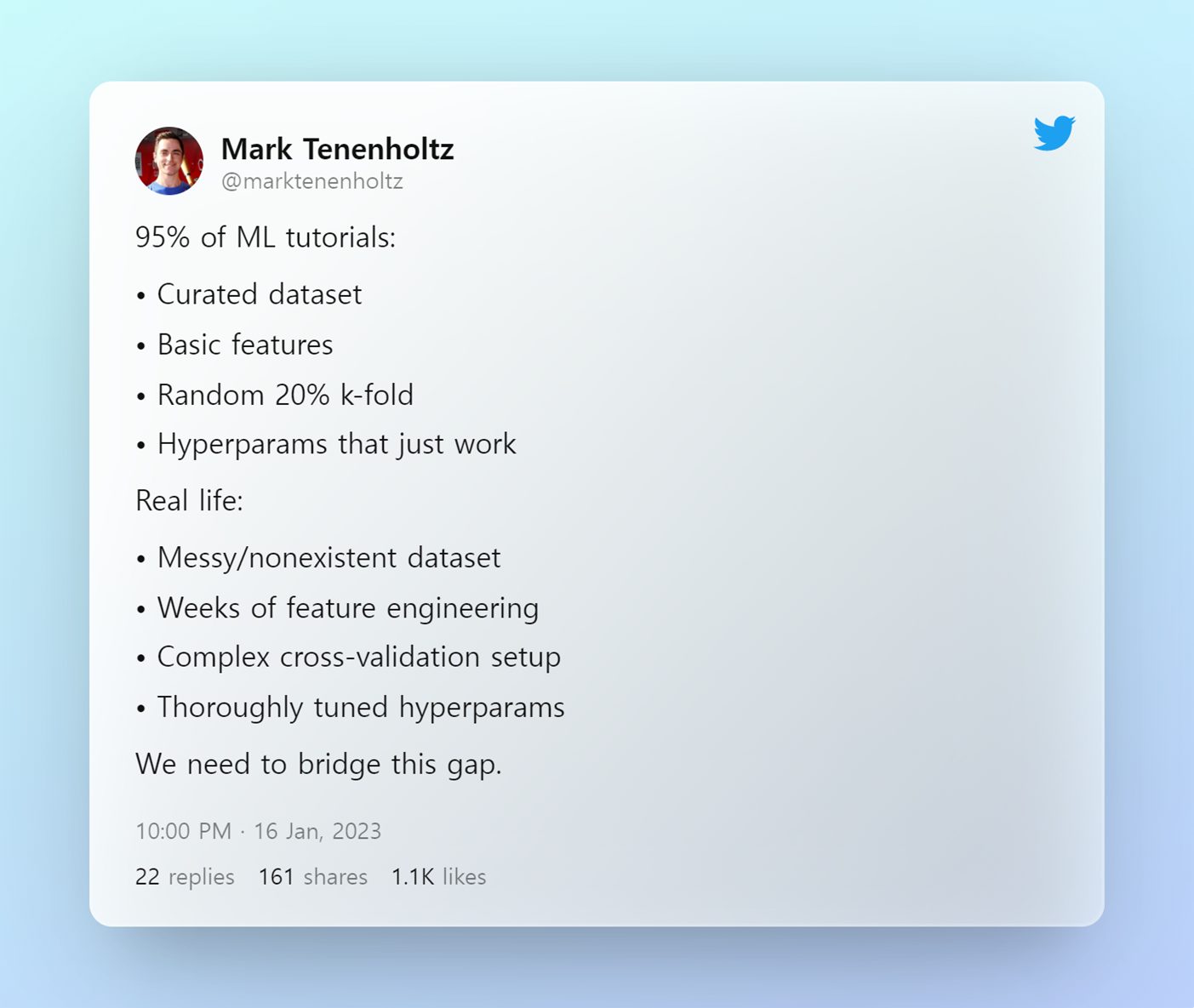Screen dimensions: 1194x1008
Task: Click the Twitter bird logo
Action: pyautogui.click(x=1054, y=133)
